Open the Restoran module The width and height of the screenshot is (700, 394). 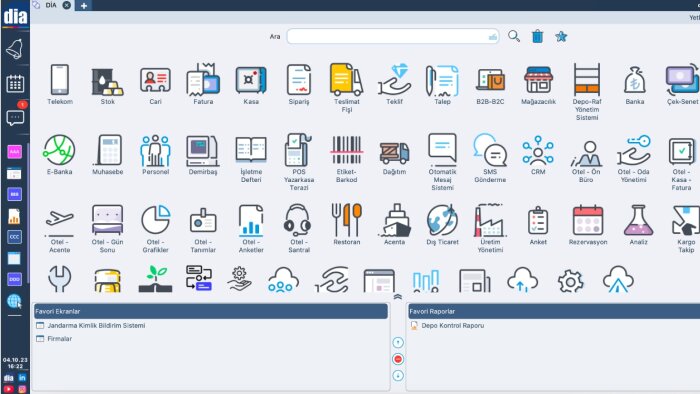(346, 224)
